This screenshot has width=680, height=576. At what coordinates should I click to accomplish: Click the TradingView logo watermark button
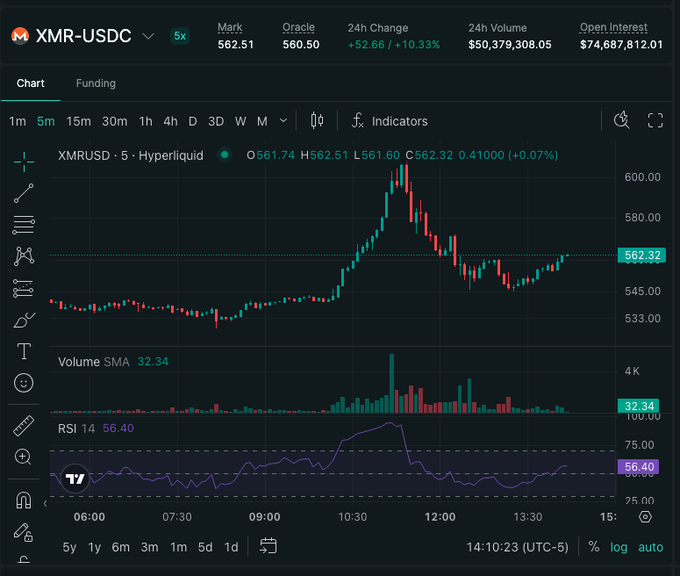(75, 479)
